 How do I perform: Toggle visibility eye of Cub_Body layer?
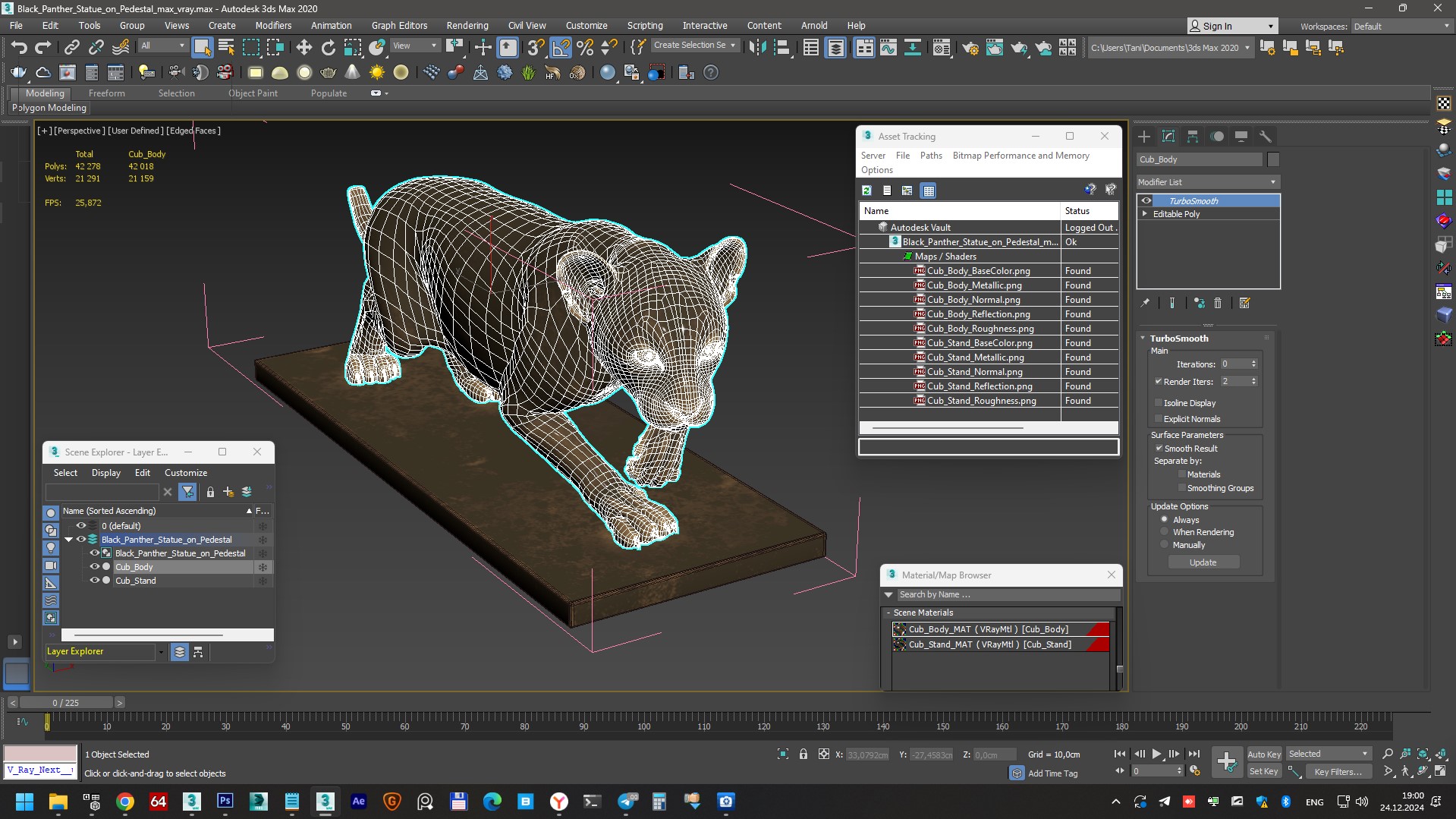click(x=95, y=567)
